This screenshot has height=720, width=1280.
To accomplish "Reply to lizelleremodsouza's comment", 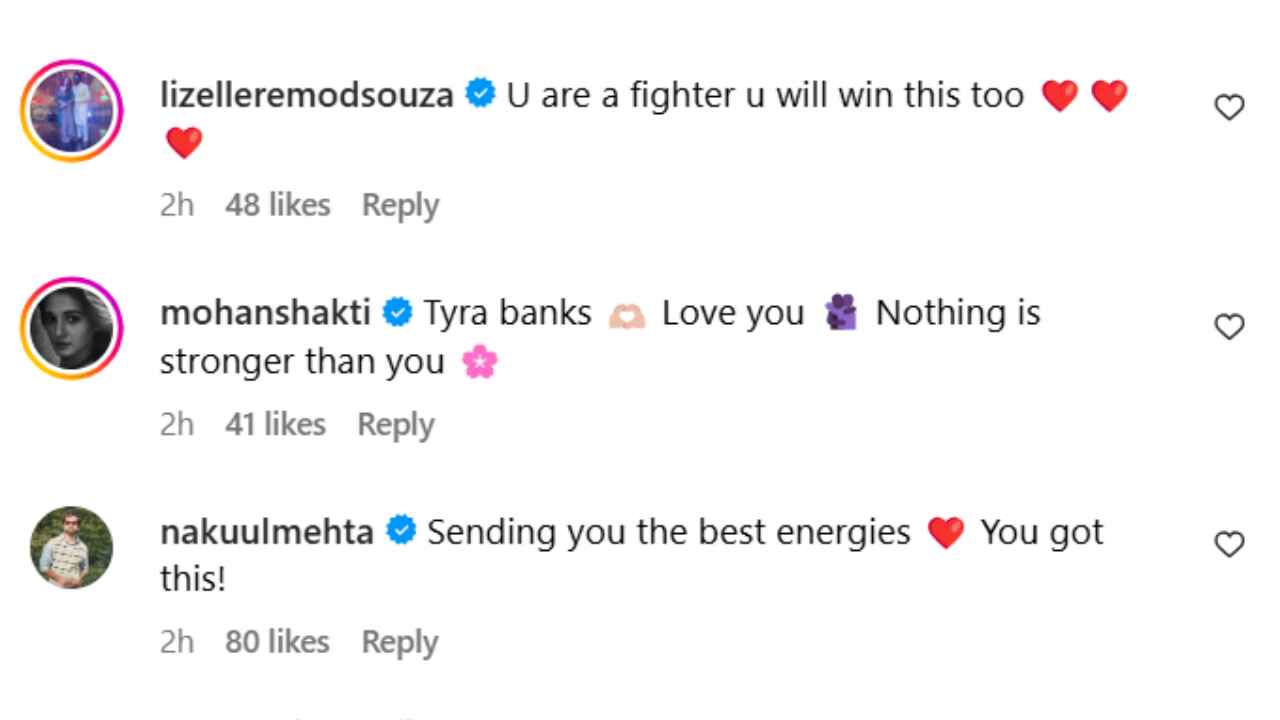I will 400,205.
